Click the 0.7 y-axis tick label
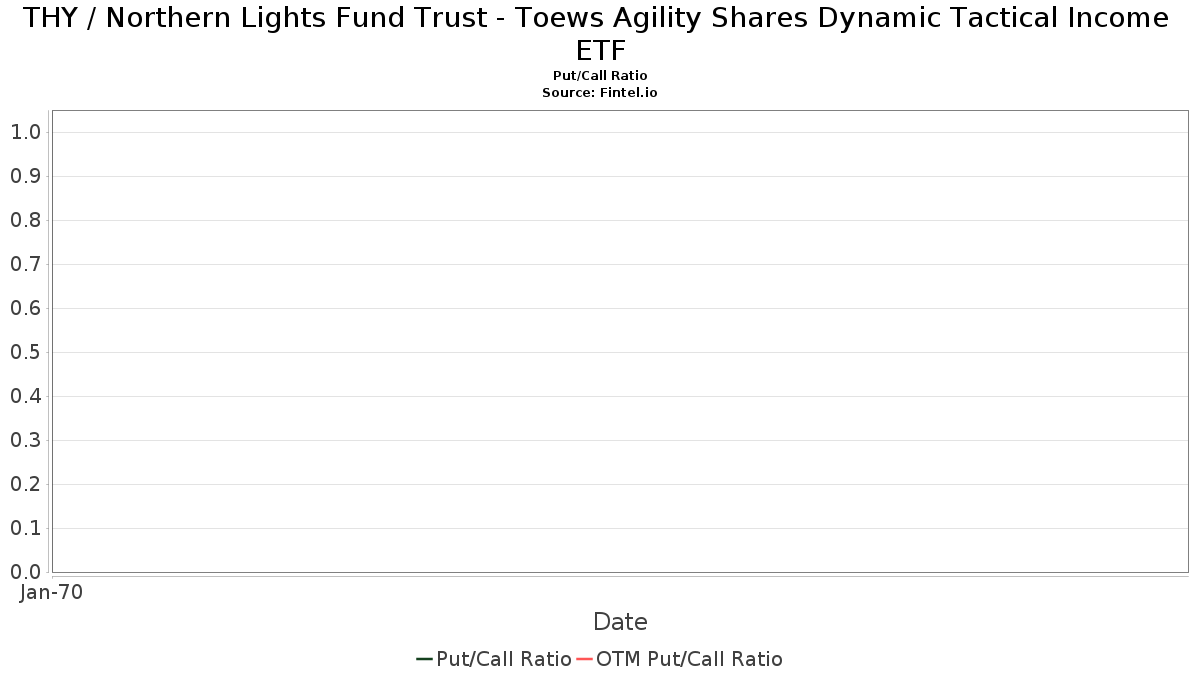 click(x=26, y=264)
